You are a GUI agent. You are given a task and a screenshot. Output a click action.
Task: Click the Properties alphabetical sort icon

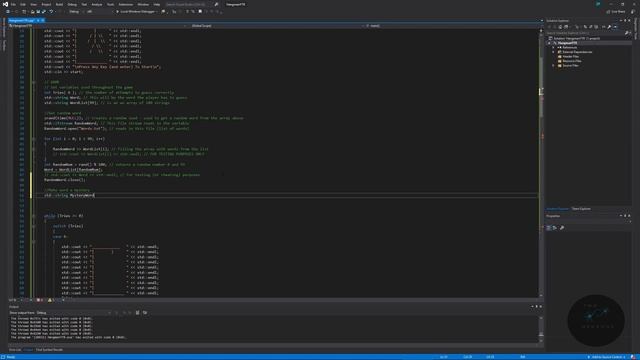tap(555, 228)
